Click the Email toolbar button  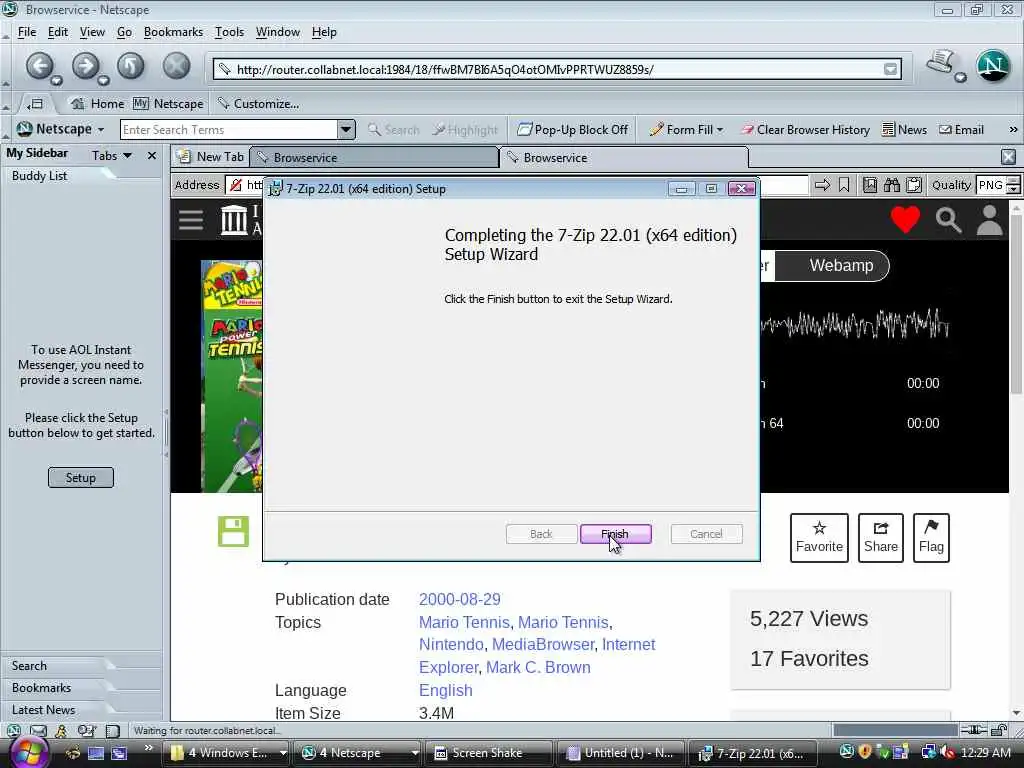(961, 129)
